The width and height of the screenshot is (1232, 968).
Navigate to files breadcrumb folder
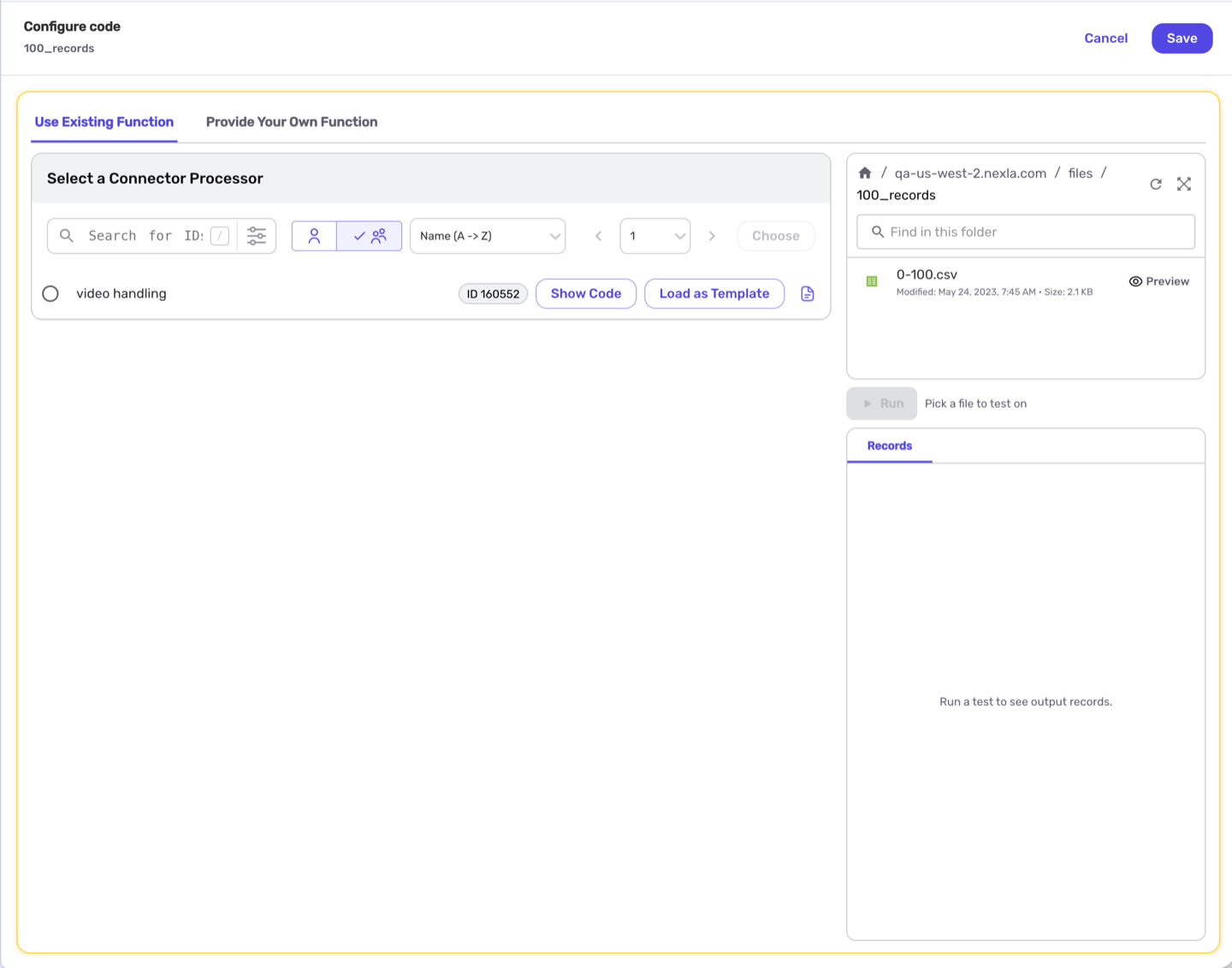(1081, 173)
